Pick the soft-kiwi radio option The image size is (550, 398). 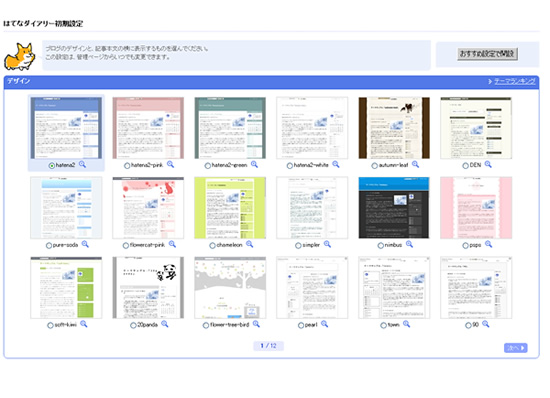50,325
